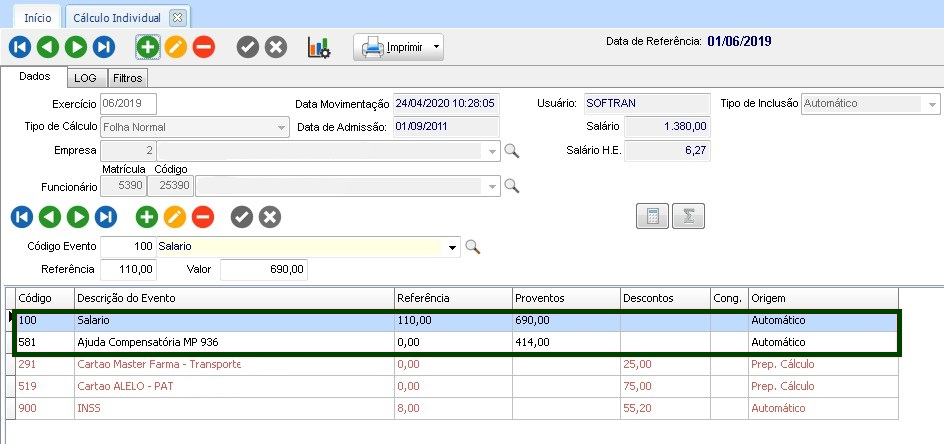
Task: Click the chart report icon in top toolbar
Action: [x=319, y=47]
